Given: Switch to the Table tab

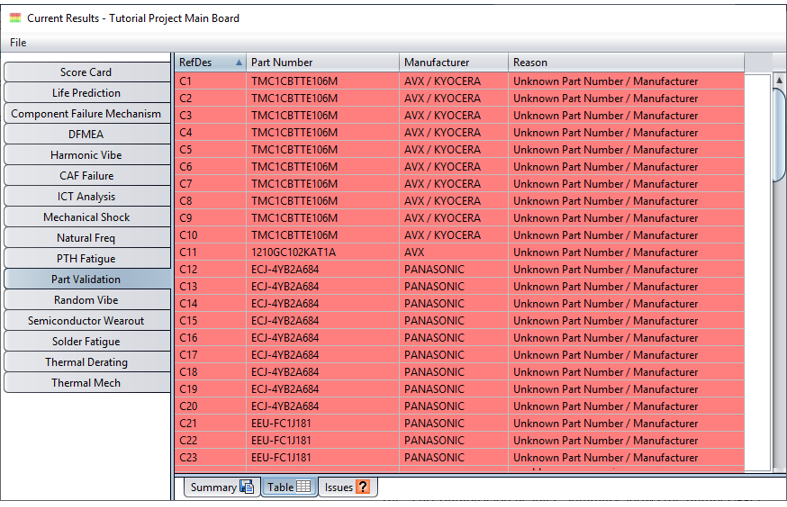Looking at the screenshot, I should 289,487.
